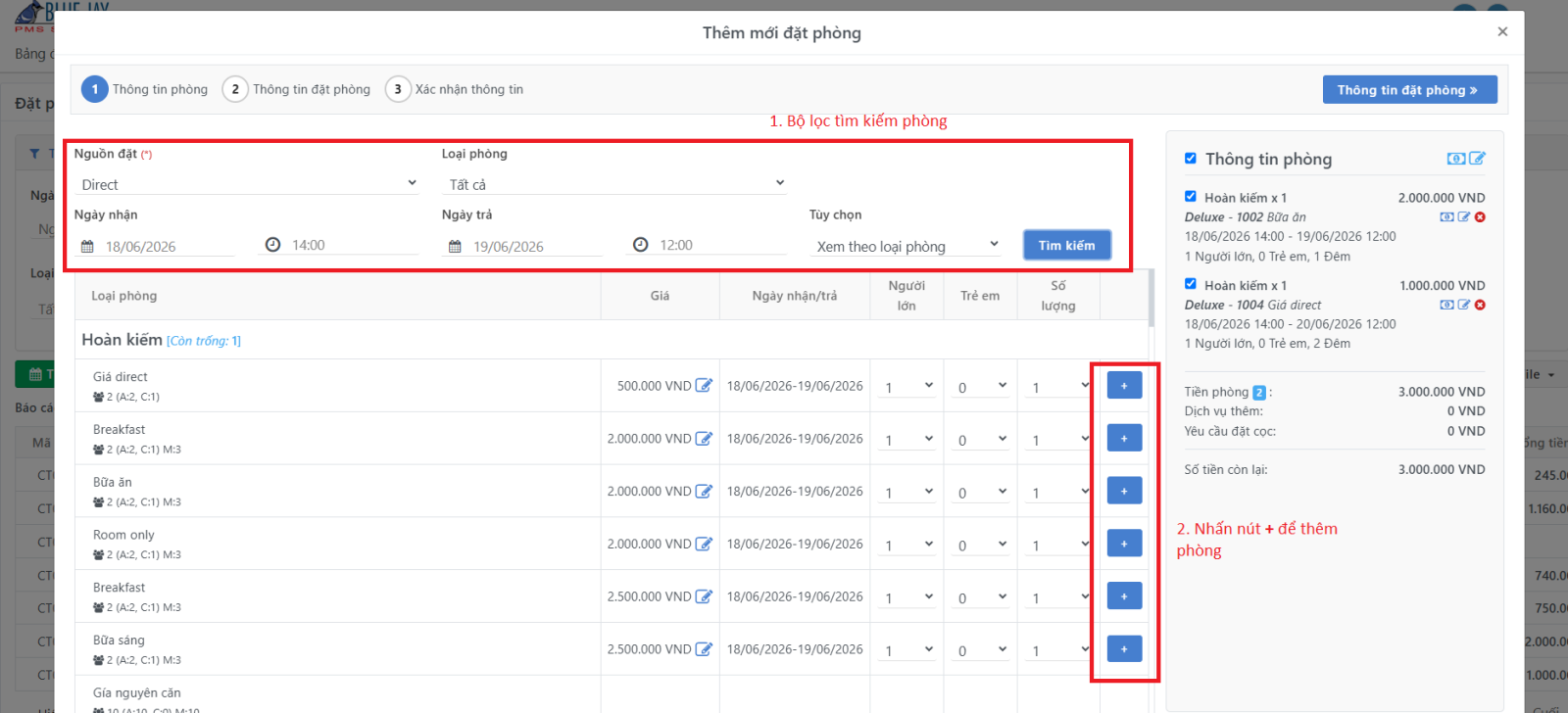Click Ngày trả date field 19/06/2026
1568x713 pixels.
tap(535, 247)
